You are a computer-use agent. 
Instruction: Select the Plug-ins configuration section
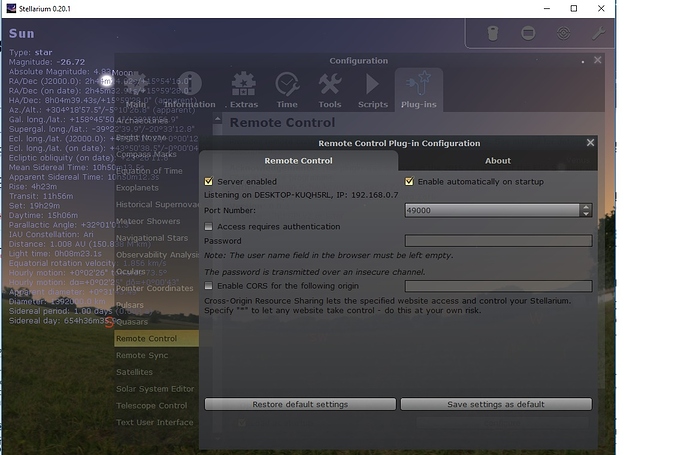click(x=418, y=89)
